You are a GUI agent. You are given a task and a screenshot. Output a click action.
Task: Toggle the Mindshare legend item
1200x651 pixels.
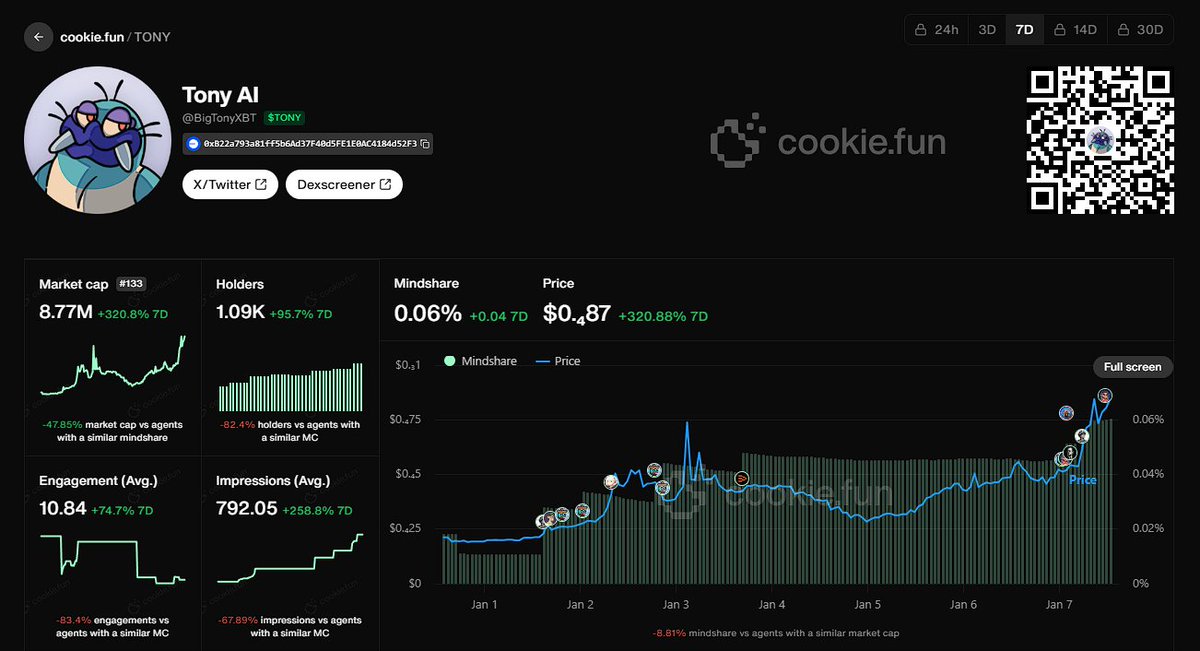[x=481, y=361]
